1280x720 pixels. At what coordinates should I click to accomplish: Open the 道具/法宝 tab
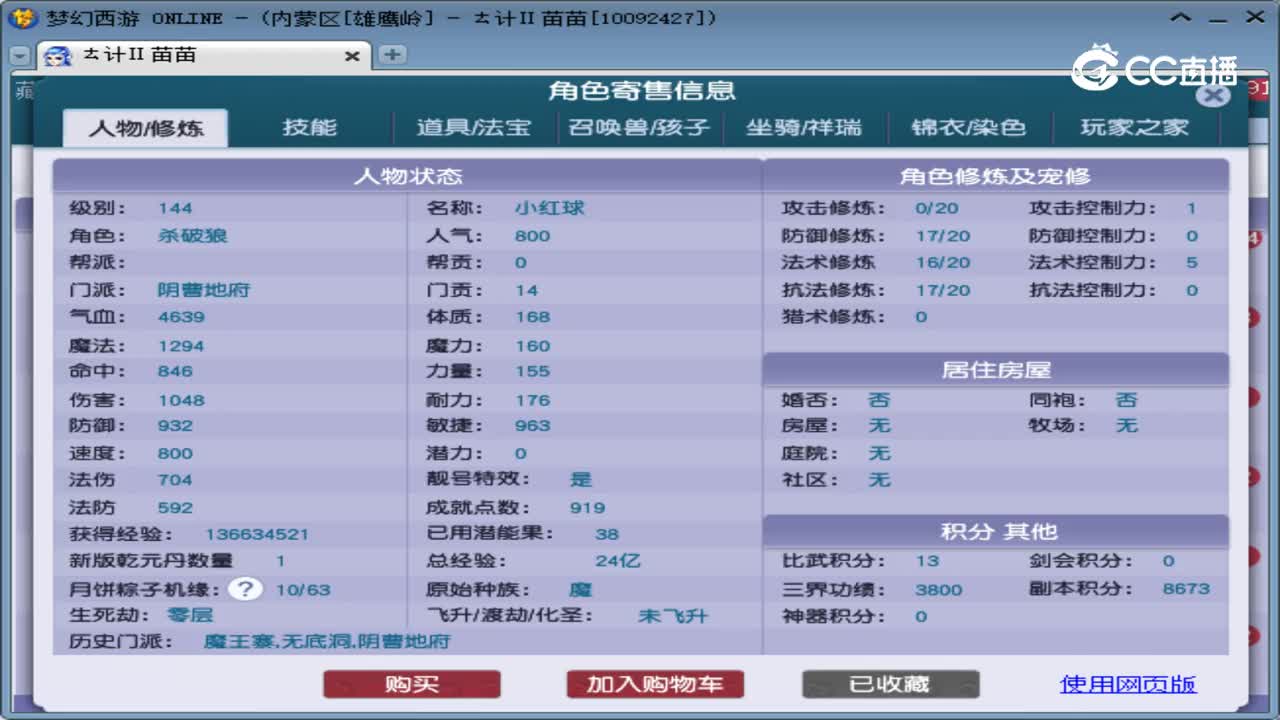(473, 128)
